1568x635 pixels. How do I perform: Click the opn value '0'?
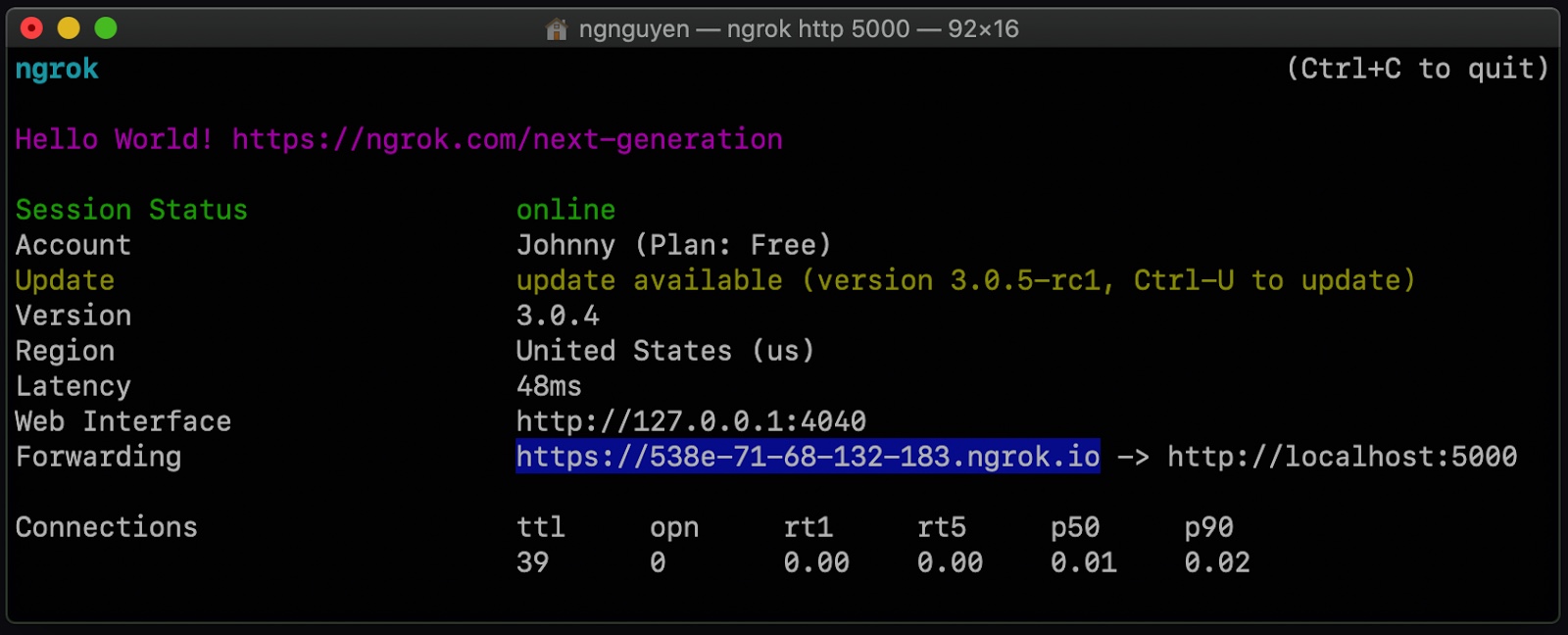[658, 562]
